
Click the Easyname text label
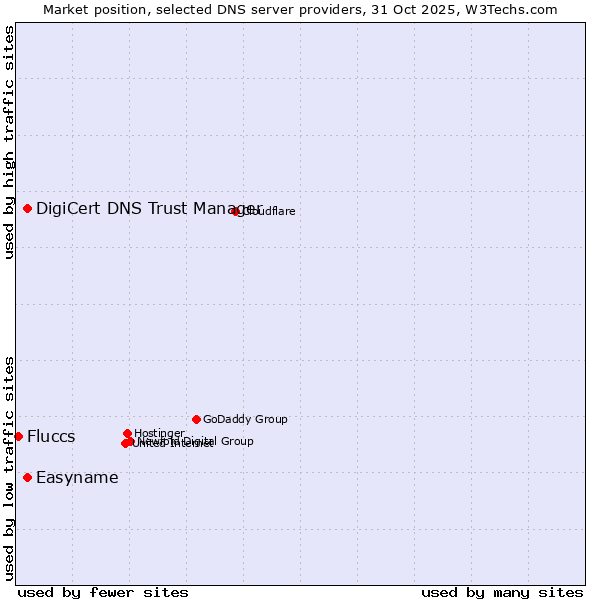click(x=77, y=478)
